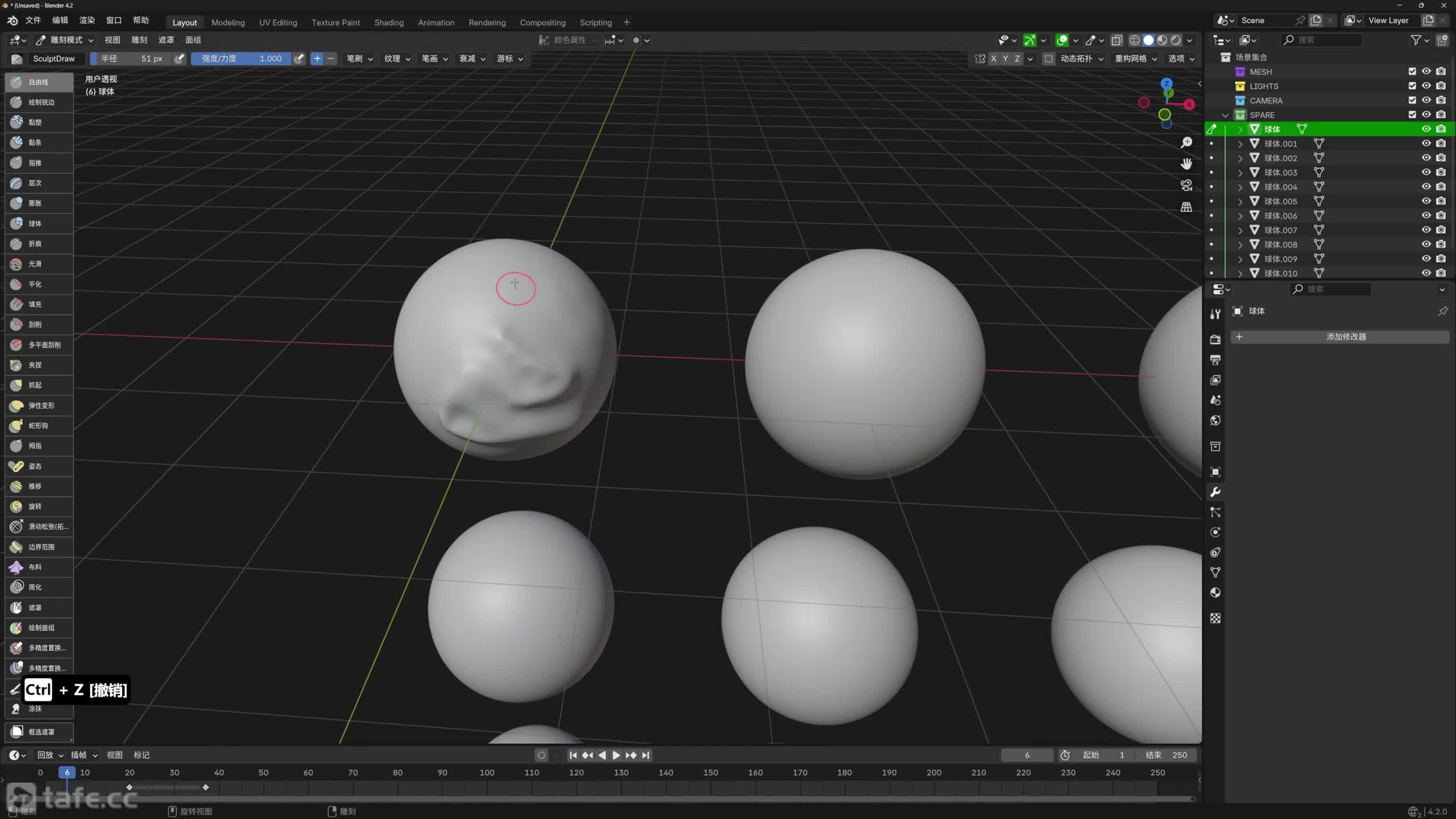Open the 笔刷 brush settings dropdown
1456x819 pixels.
(359, 59)
